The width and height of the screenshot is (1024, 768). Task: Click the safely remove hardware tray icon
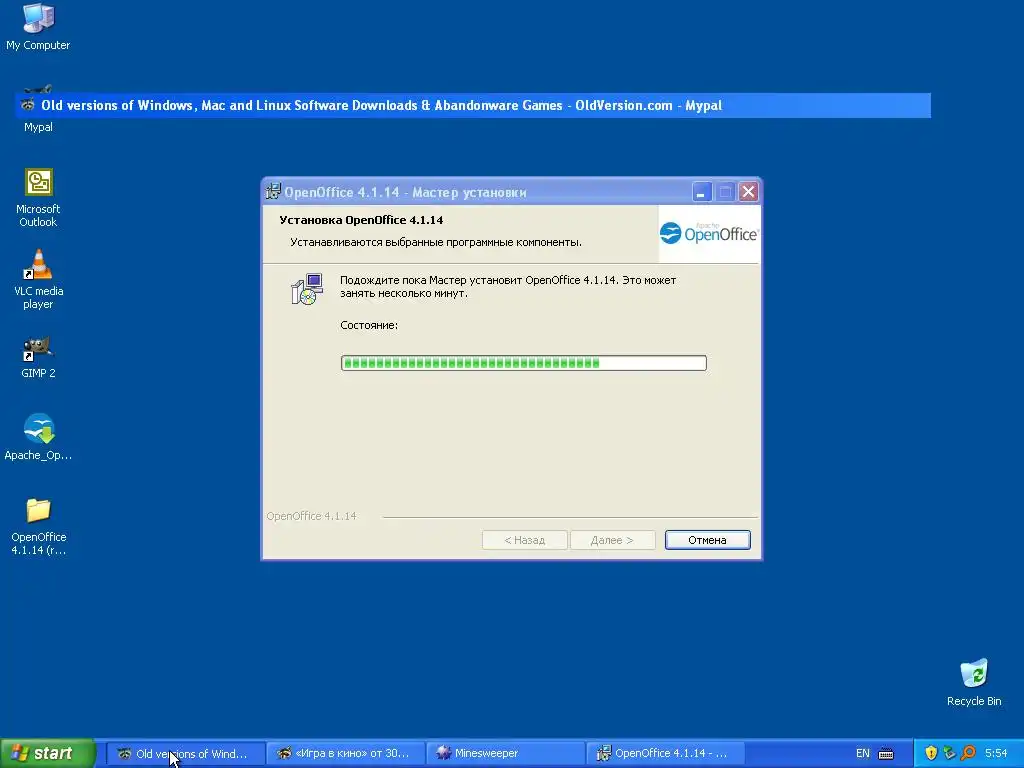949,753
